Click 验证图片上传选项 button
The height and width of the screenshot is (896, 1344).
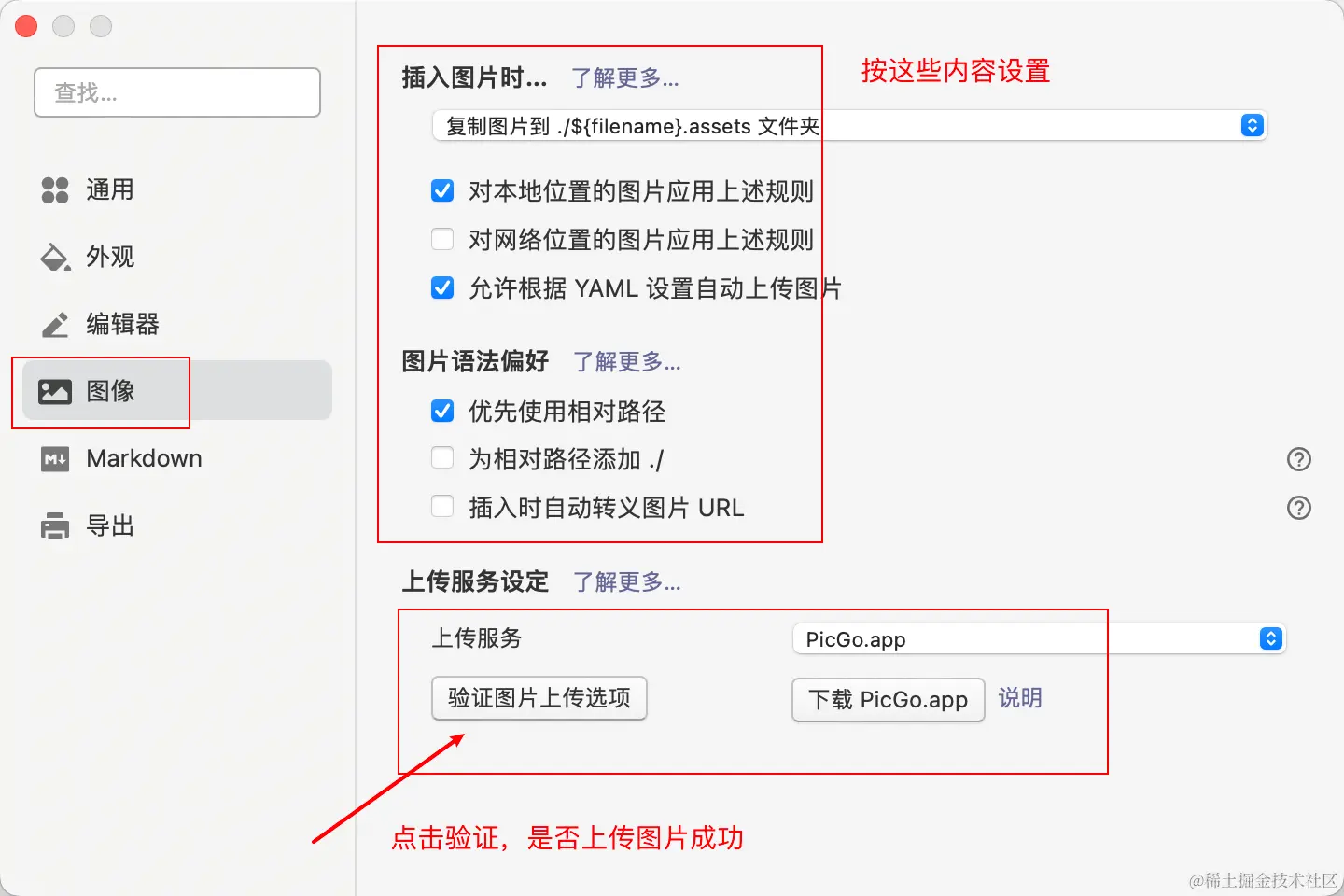tap(539, 698)
